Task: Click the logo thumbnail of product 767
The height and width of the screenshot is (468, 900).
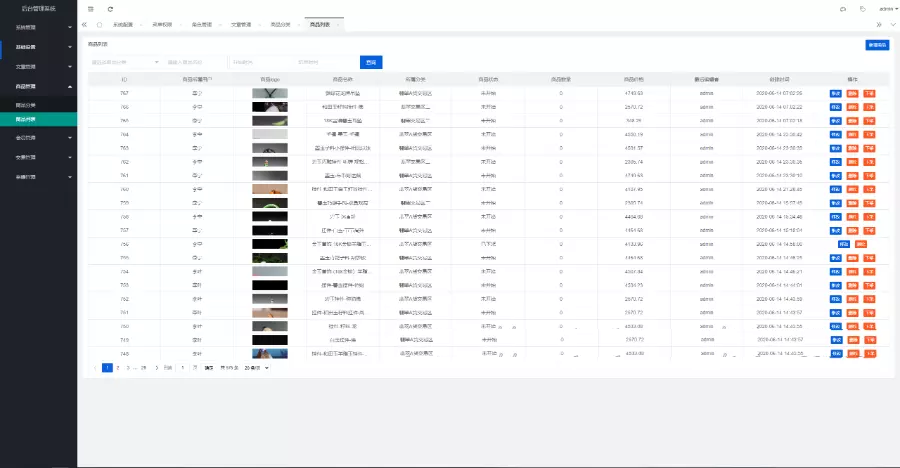Action: click(x=270, y=92)
